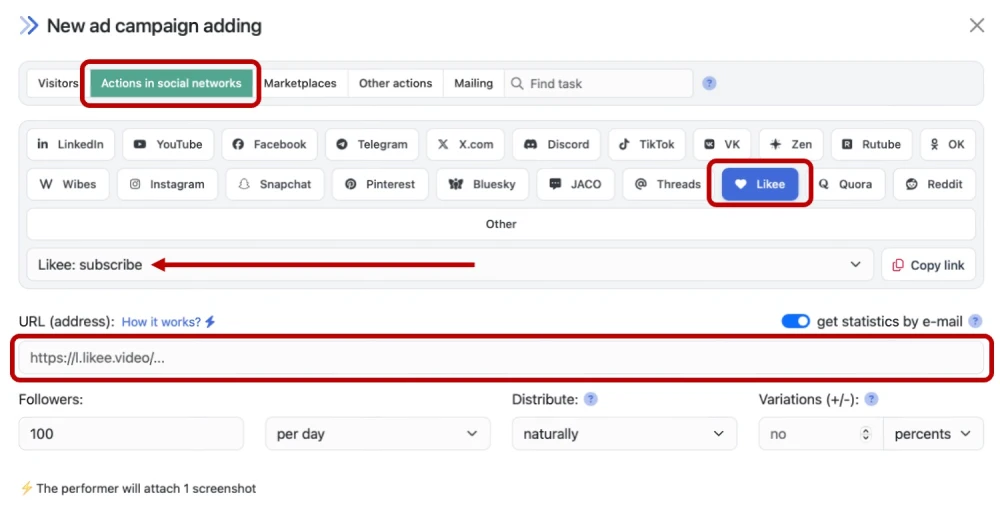Click the Find task search field
Viewport: 1000px width, 509px height.
tap(605, 83)
